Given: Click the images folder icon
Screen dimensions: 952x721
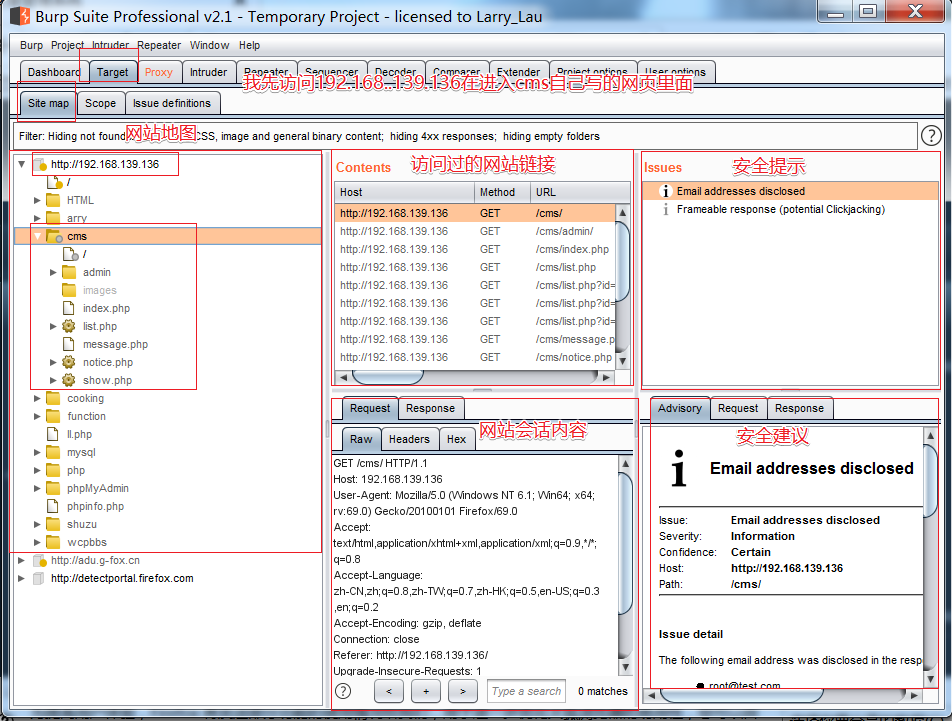Looking at the screenshot, I should click(69, 290).
